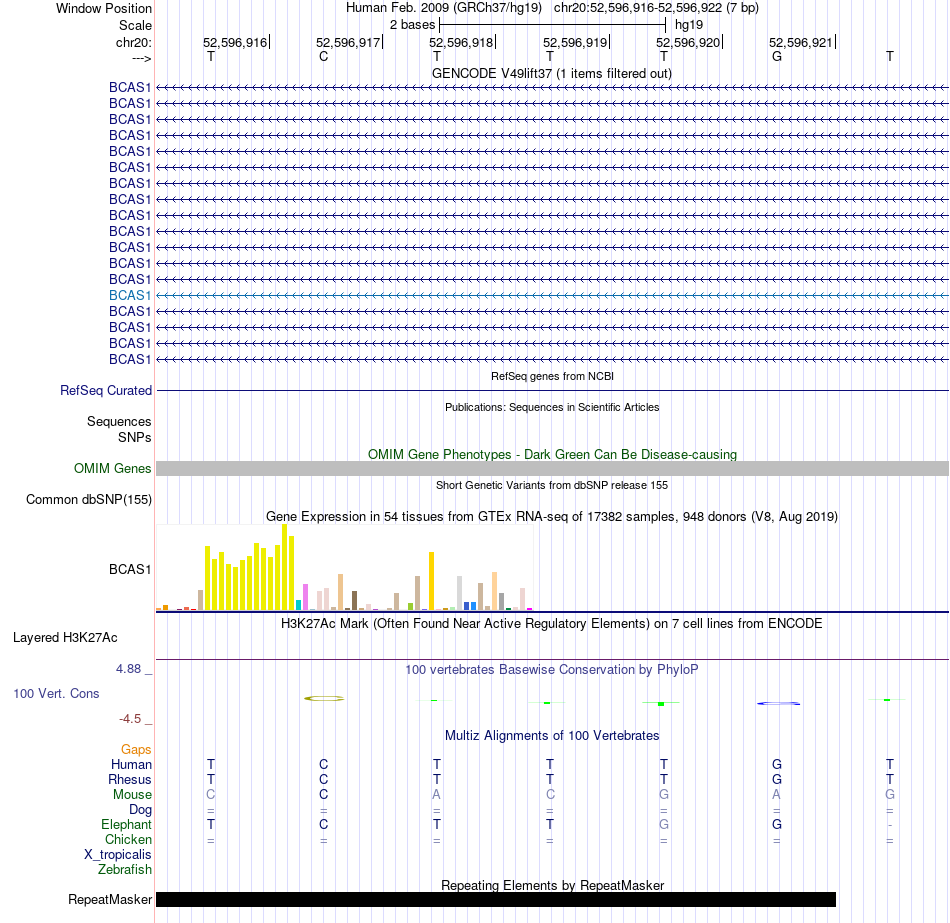Click the Common dbSNP(155) track label
Image resolution: width=950 pixels, height=923 pixels.
(88, 499)
